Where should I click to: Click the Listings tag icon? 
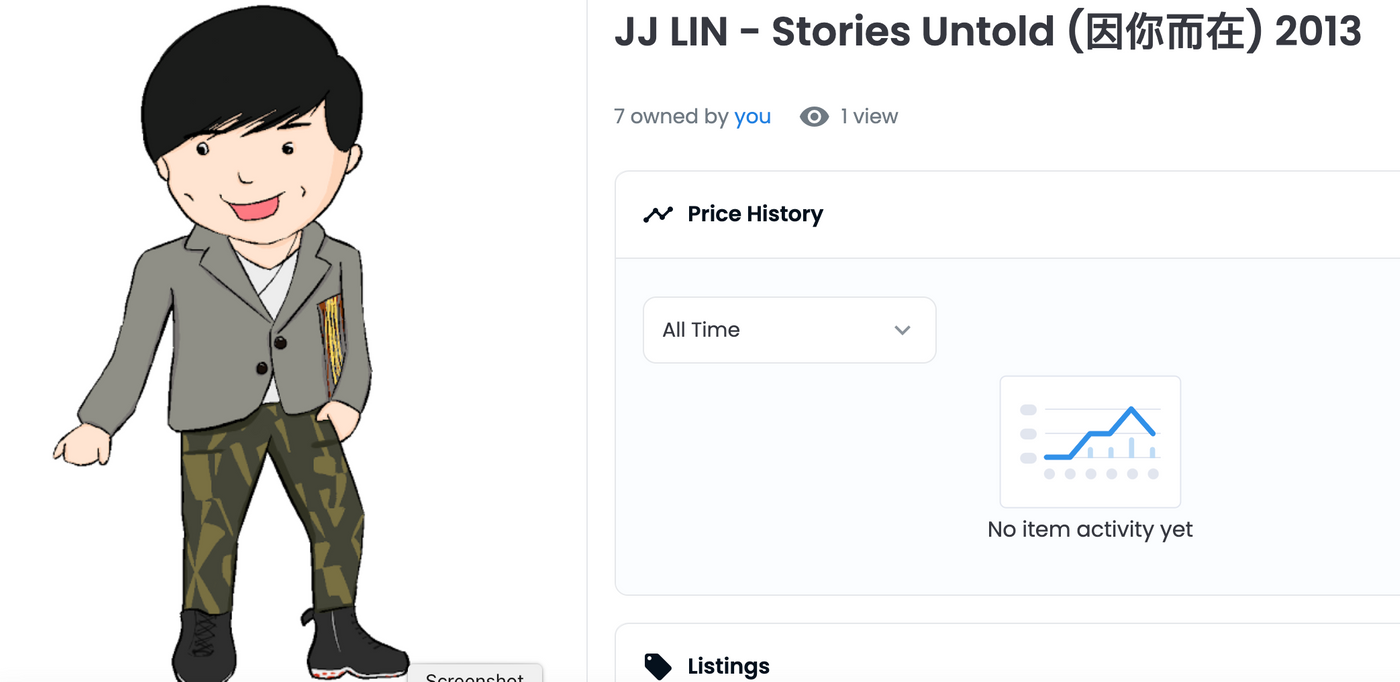(x=658, y=666)
